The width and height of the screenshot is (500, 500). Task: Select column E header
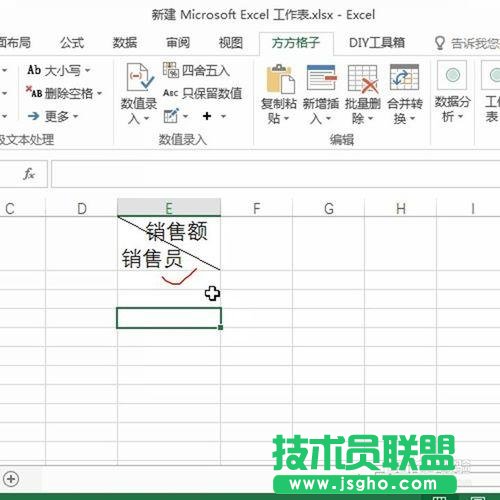coord(169,208)
